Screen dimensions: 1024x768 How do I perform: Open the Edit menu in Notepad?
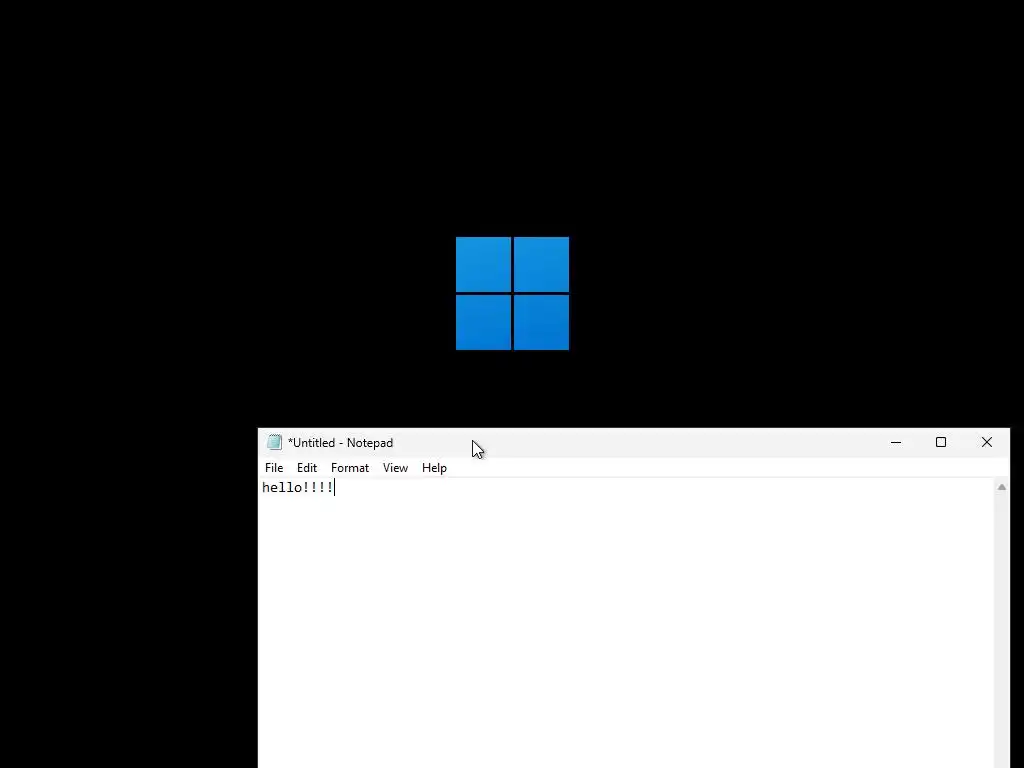[306, 468]
